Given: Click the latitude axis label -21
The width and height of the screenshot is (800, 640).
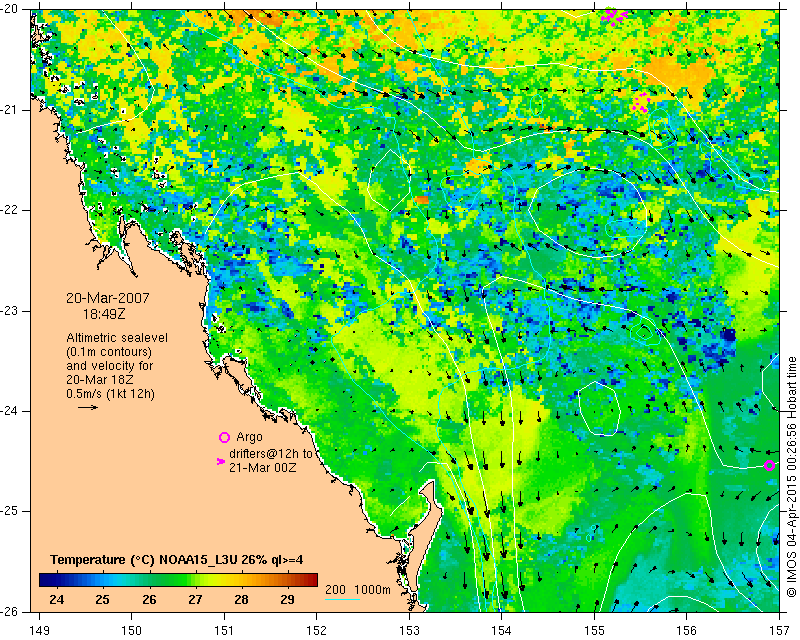Looking at the screenshot, I should pyautogui.click(x=9, y=110).
